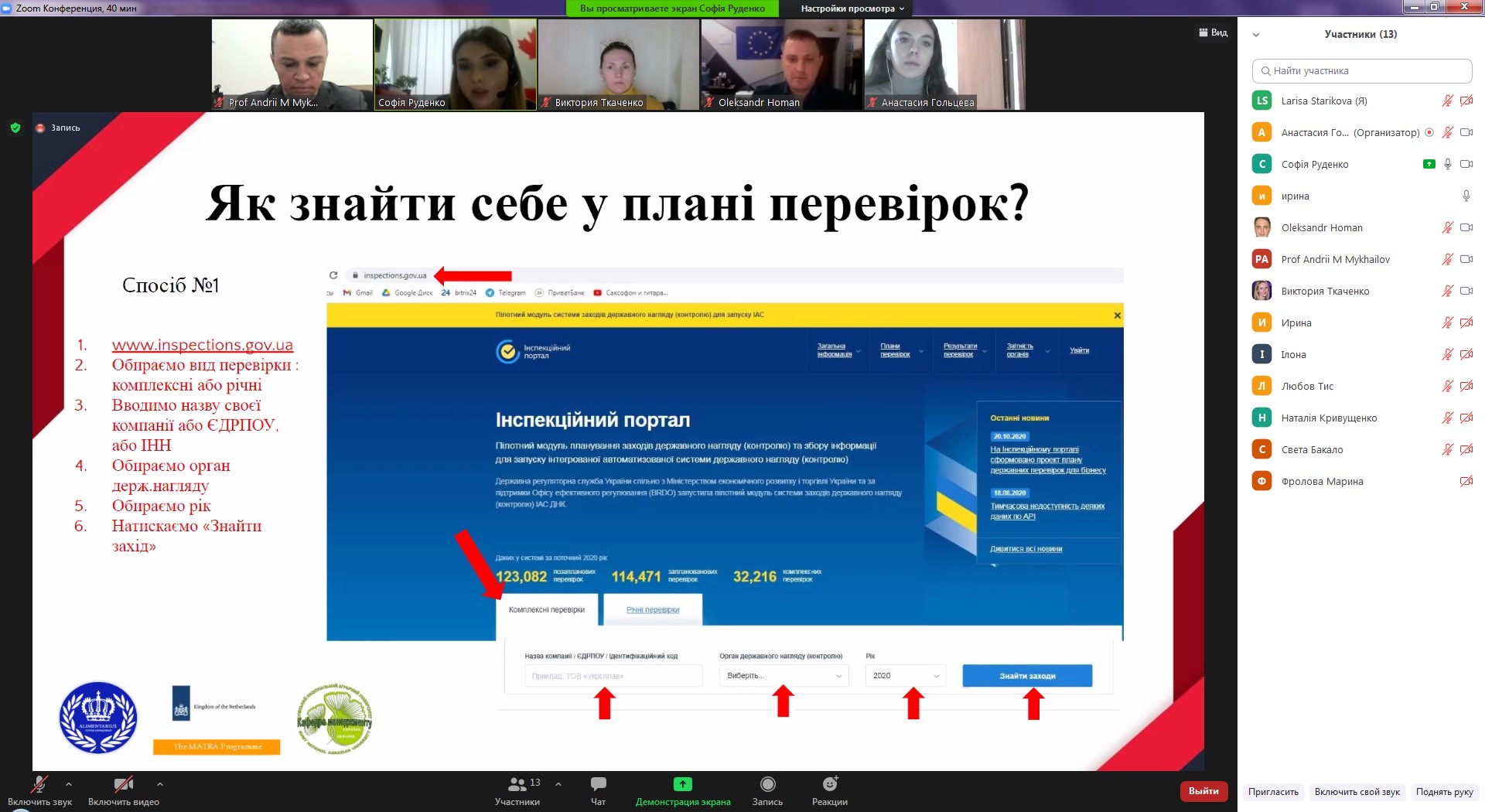This screenshot has height=812, width=1485.
Task: Click Увійти link in portal header
Action: [x=1079, y=350]
